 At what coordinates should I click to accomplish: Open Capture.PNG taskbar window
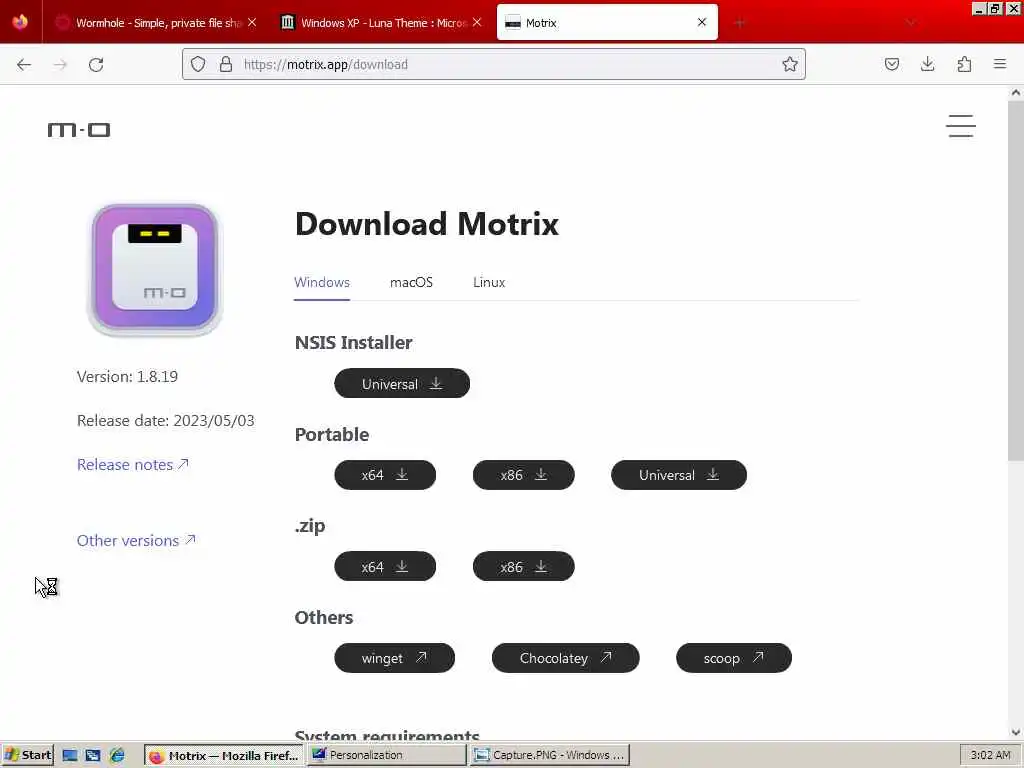[549, 755]
